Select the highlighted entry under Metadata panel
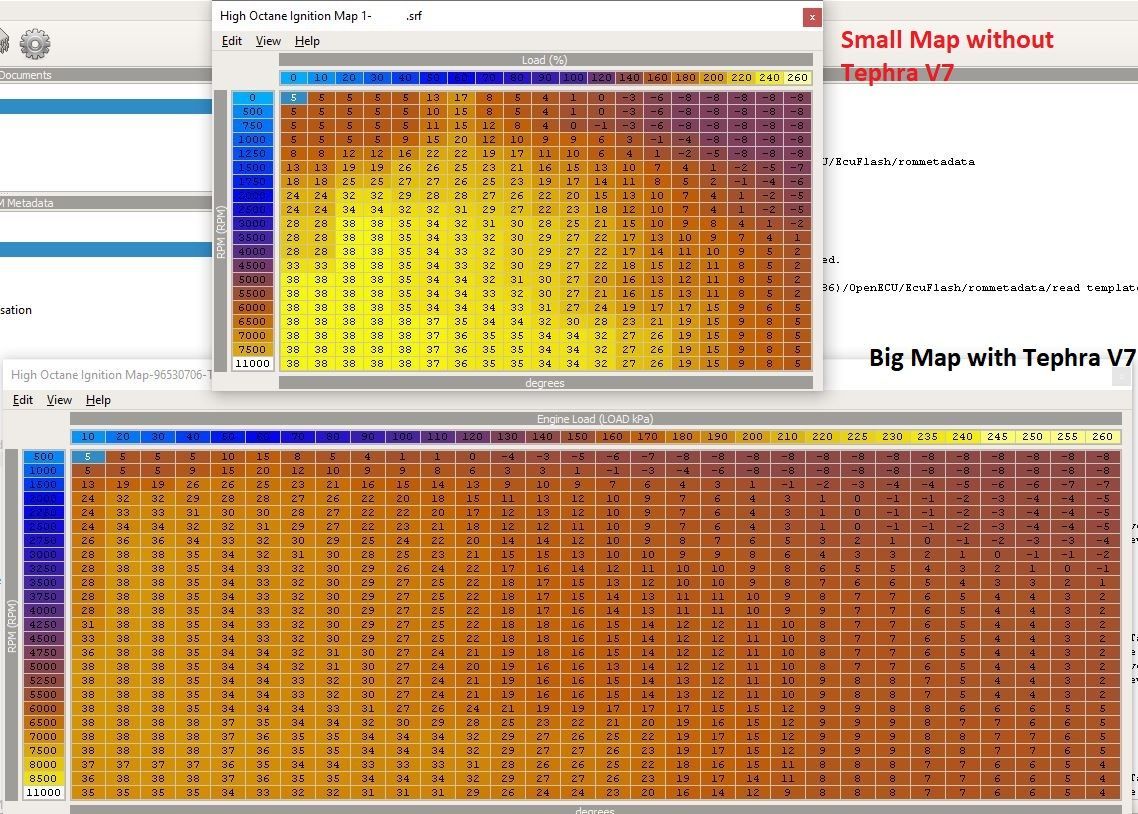1138x814 pixels. click(x=105, y=250)
